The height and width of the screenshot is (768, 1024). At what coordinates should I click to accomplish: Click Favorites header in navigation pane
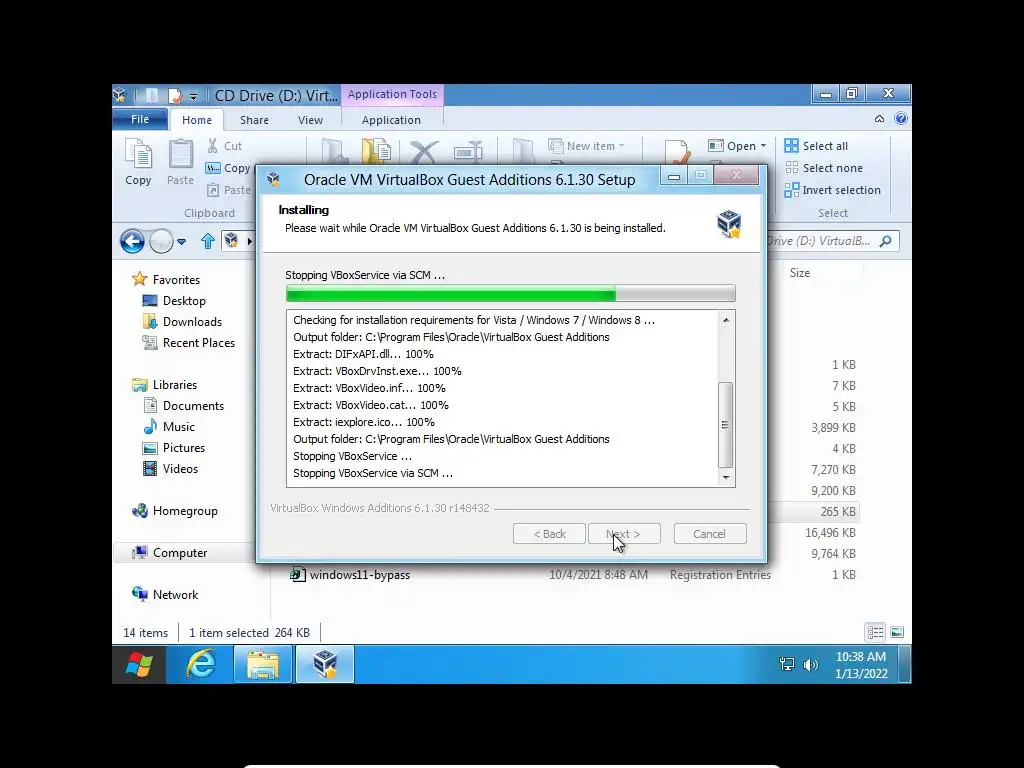click(x=166, y=280)
